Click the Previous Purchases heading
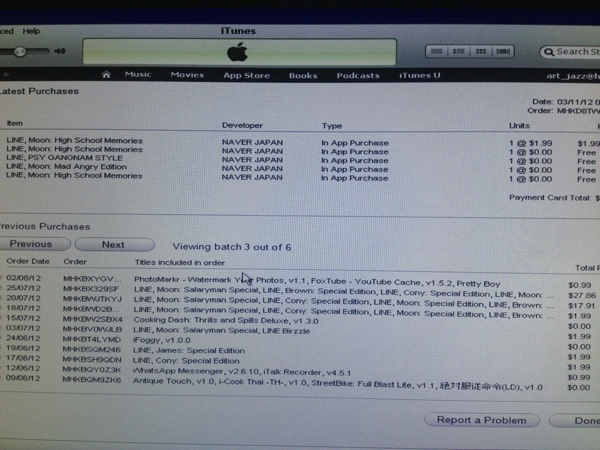600x450 pixels. [45, 227]
